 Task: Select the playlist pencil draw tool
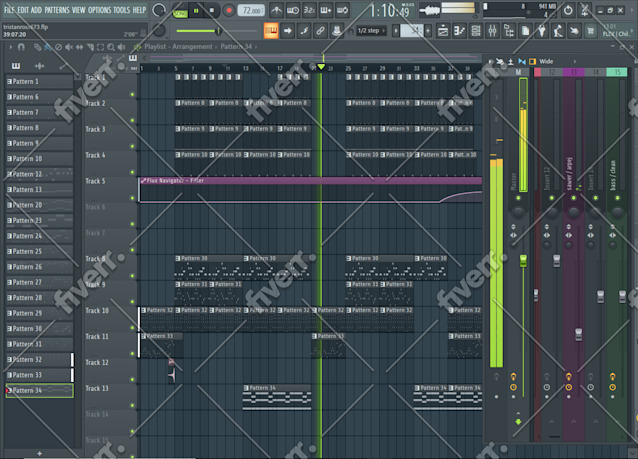pyautogui.click(x=37, y=47)
